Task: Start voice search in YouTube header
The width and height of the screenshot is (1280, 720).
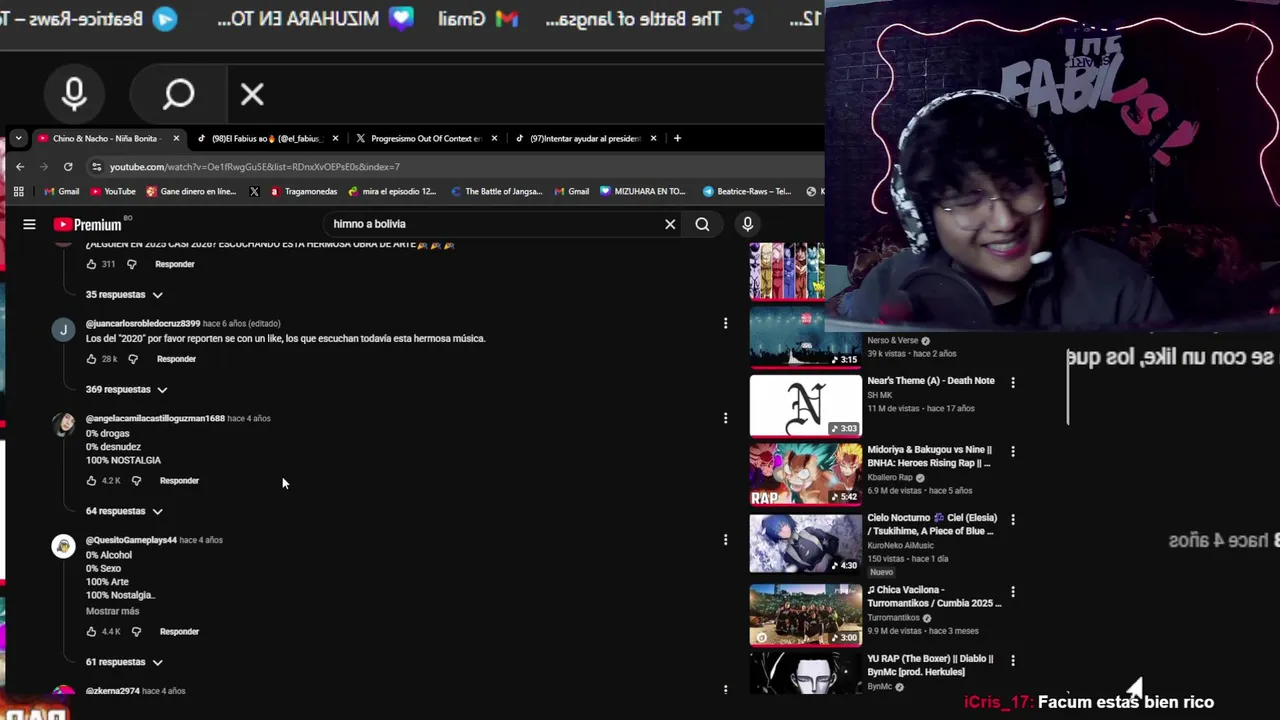Action: (747, 224)
